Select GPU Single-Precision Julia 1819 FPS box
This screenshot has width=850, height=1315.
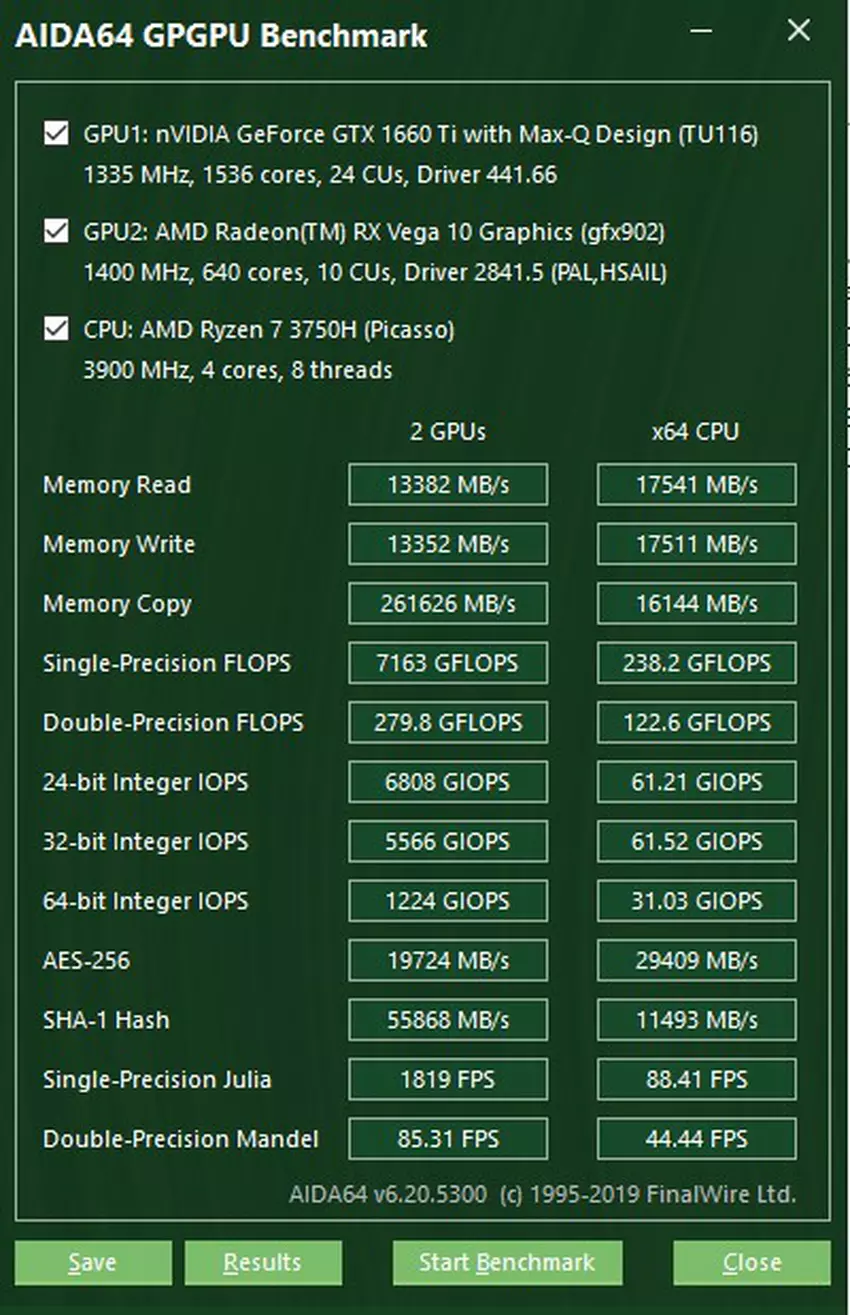[448, 1080]
